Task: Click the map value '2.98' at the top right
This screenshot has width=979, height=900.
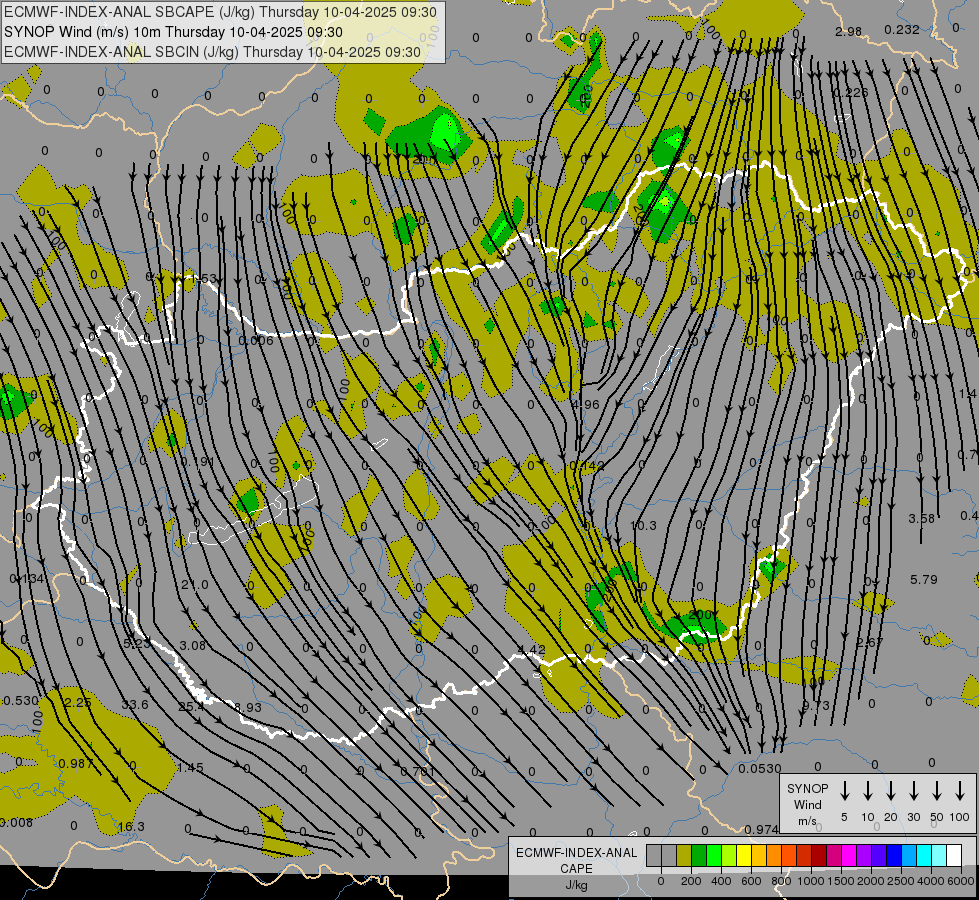Action: tap(849, 31)
